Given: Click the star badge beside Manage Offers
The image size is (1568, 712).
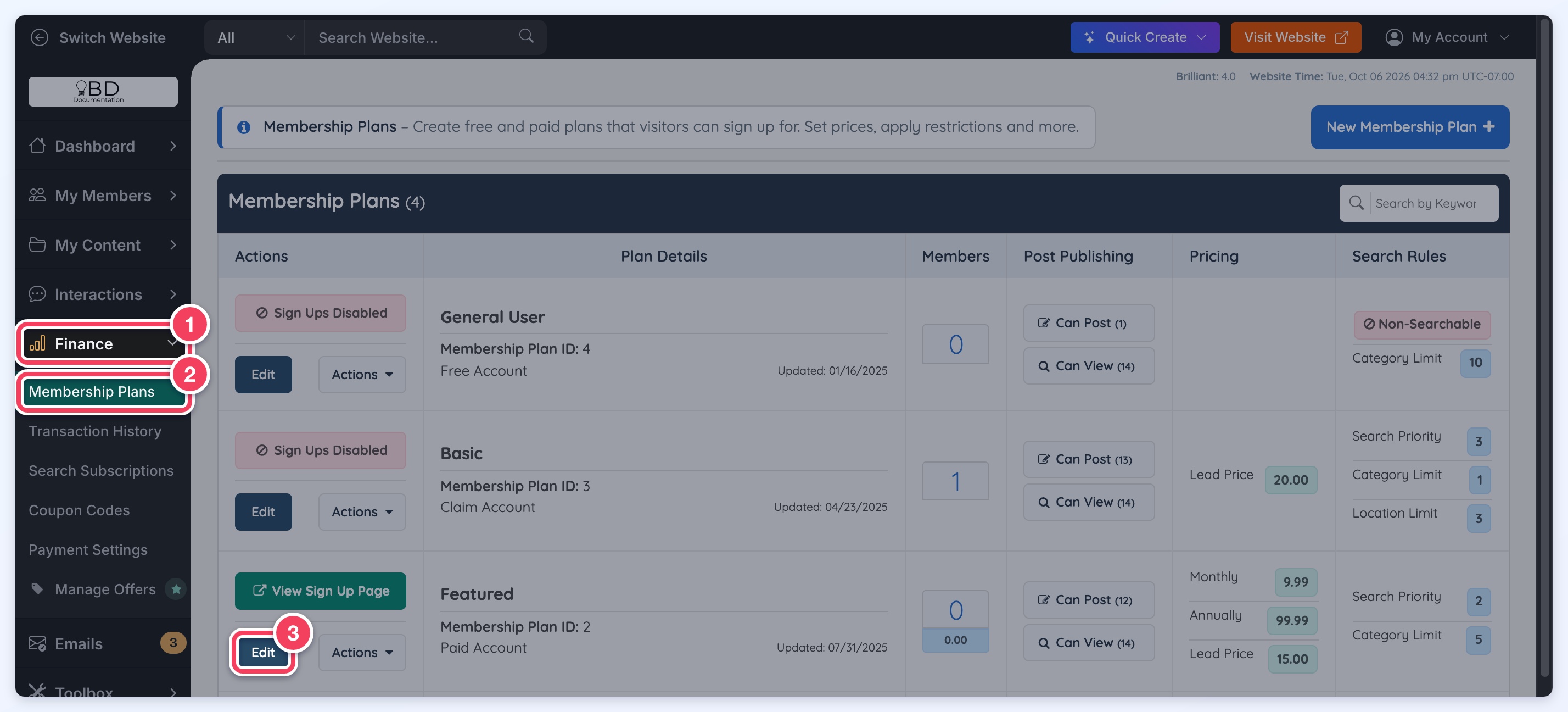Looking at the screenshot, I should pos(176,589).
